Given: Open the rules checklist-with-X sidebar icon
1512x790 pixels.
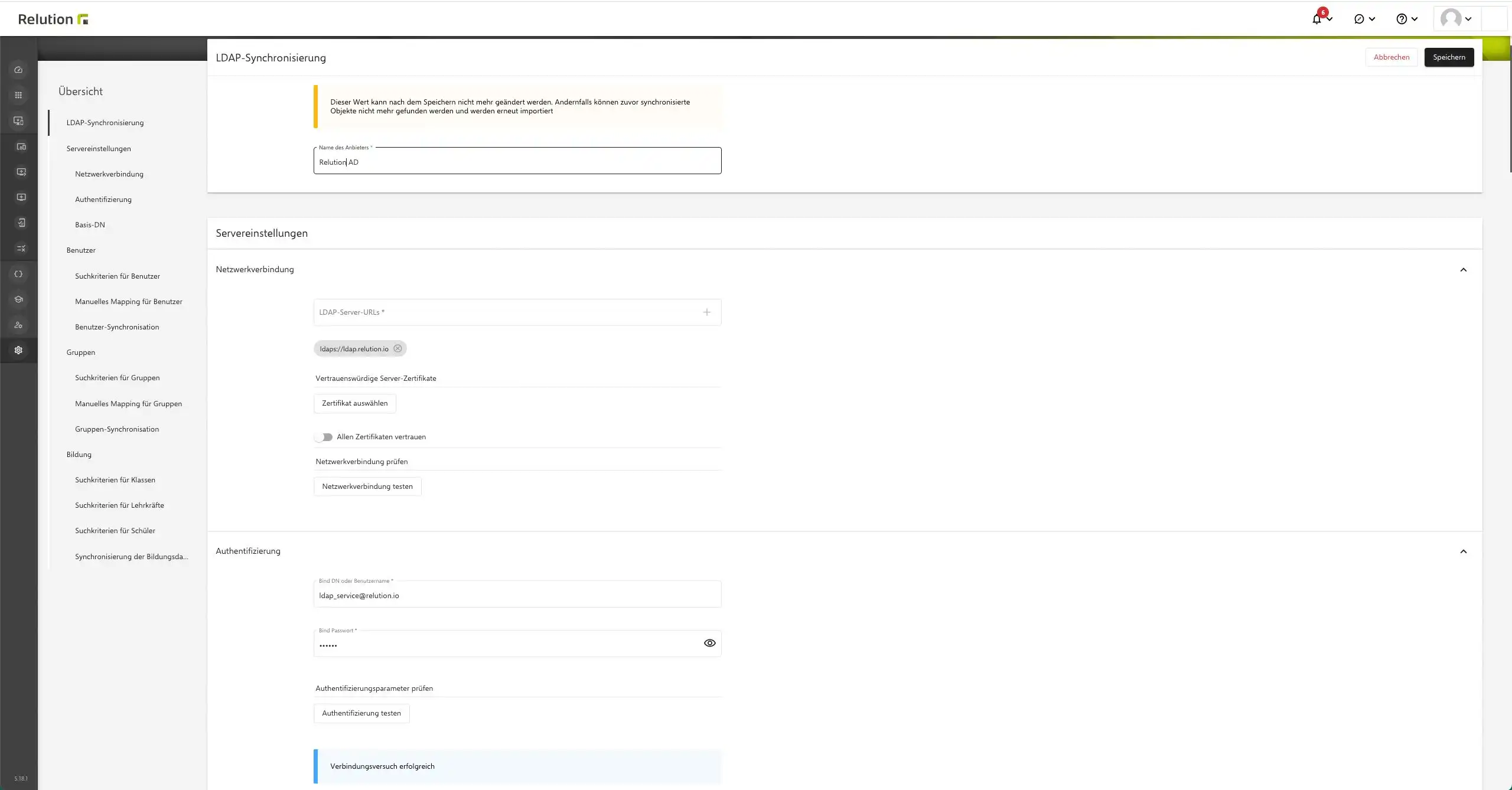Looking at the screenshot, I should pyautogui.click(x=21, y=249).
